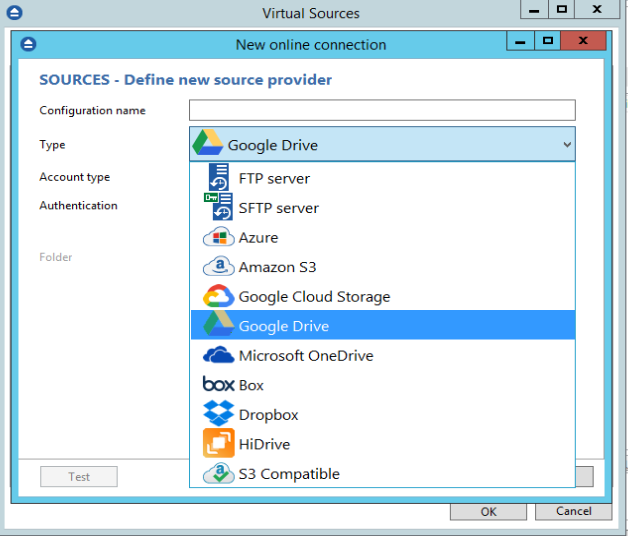Screen dimensions: 628x536
Task: Click the S3 Compatible checkmark icon
Action: click(x=219, y=474)
